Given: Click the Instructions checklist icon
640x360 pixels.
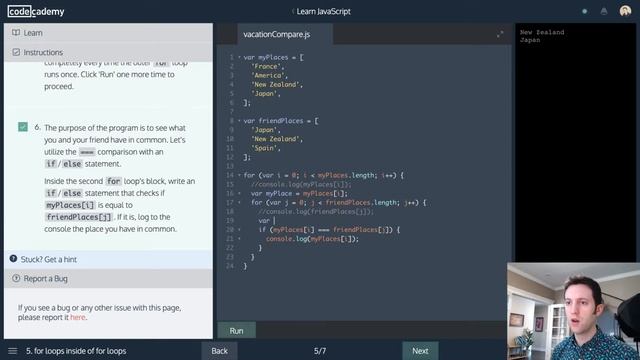Looking at the screenshot, I should coord(16,52).
